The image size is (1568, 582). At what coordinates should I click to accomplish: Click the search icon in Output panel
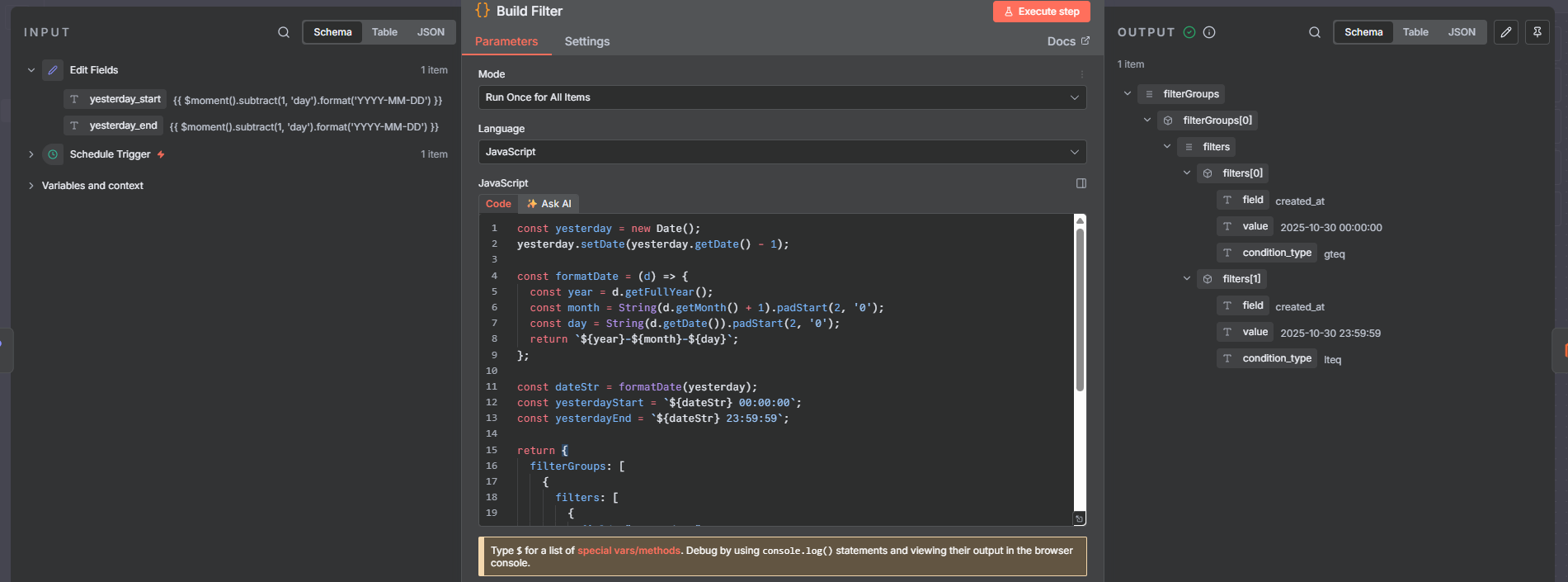tap(1315, 32)
